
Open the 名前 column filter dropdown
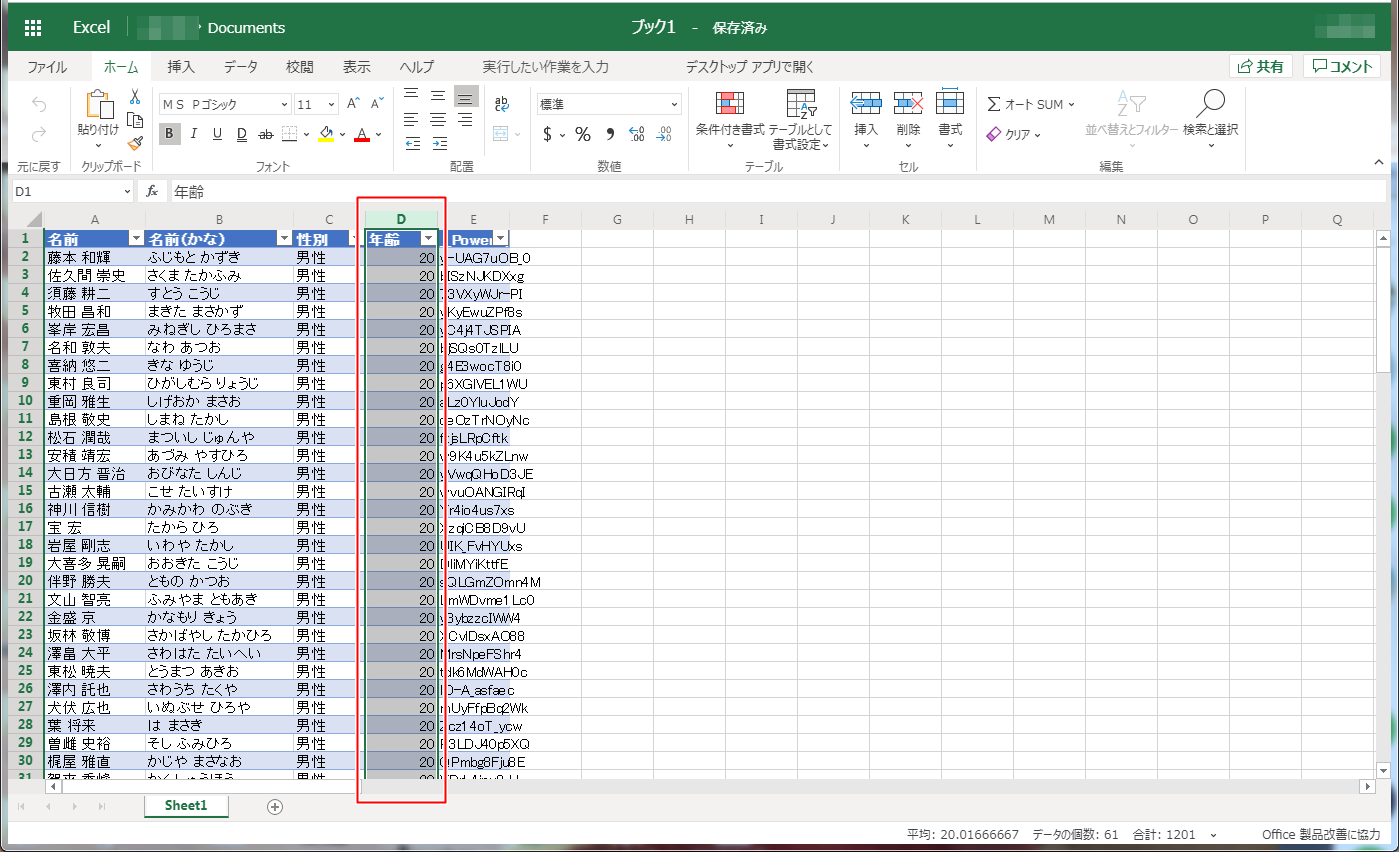click(136, 239)
